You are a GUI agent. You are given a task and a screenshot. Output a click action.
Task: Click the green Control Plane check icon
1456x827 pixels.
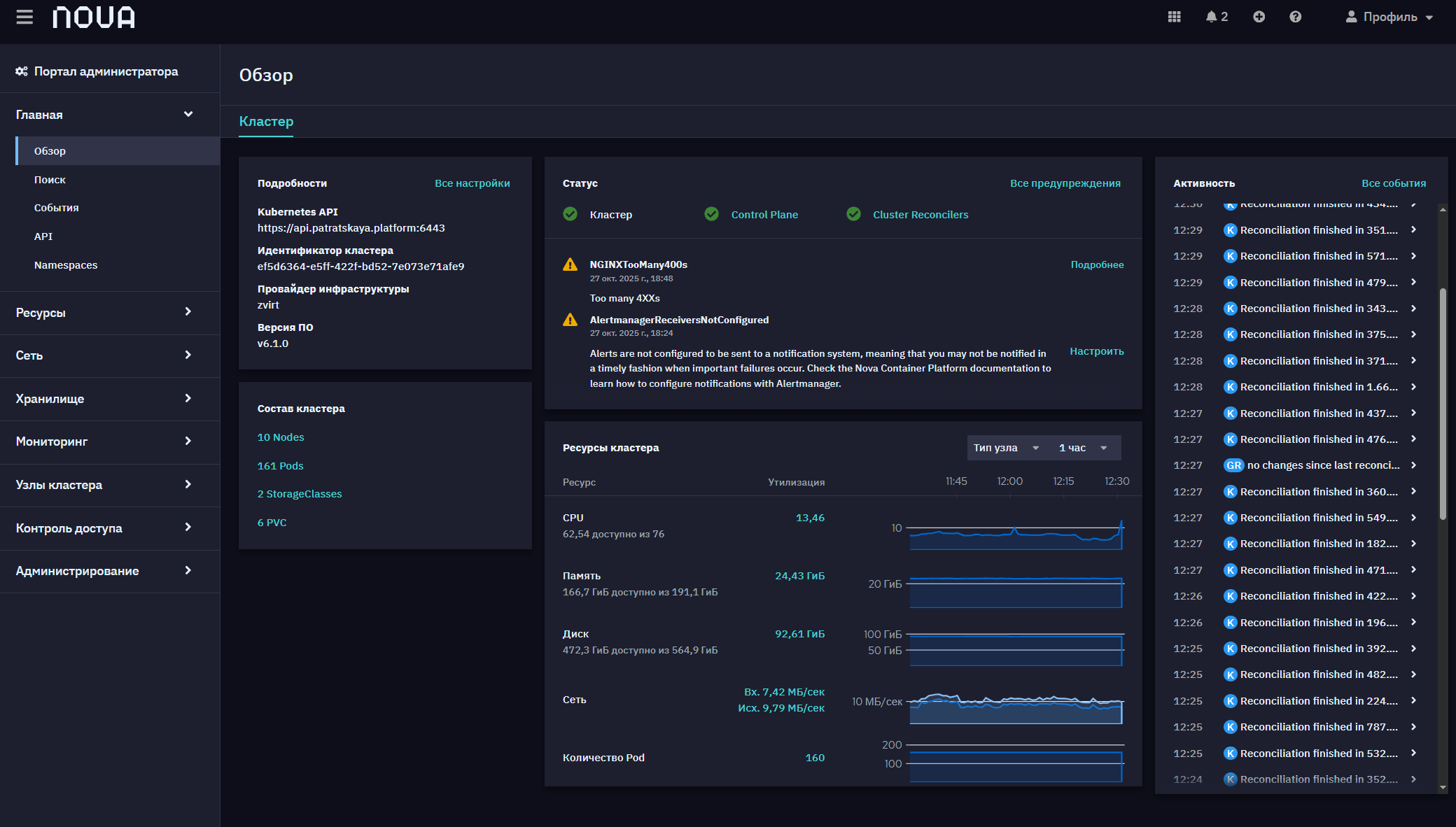[x=712, y=214]
